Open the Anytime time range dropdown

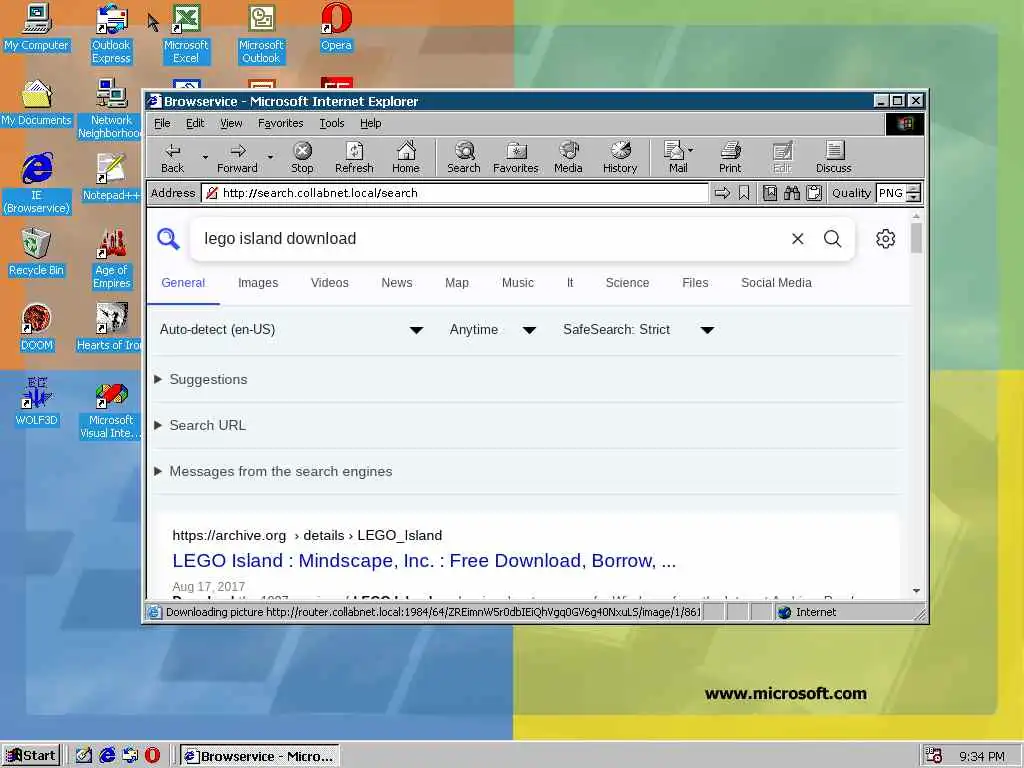point(492,330)
